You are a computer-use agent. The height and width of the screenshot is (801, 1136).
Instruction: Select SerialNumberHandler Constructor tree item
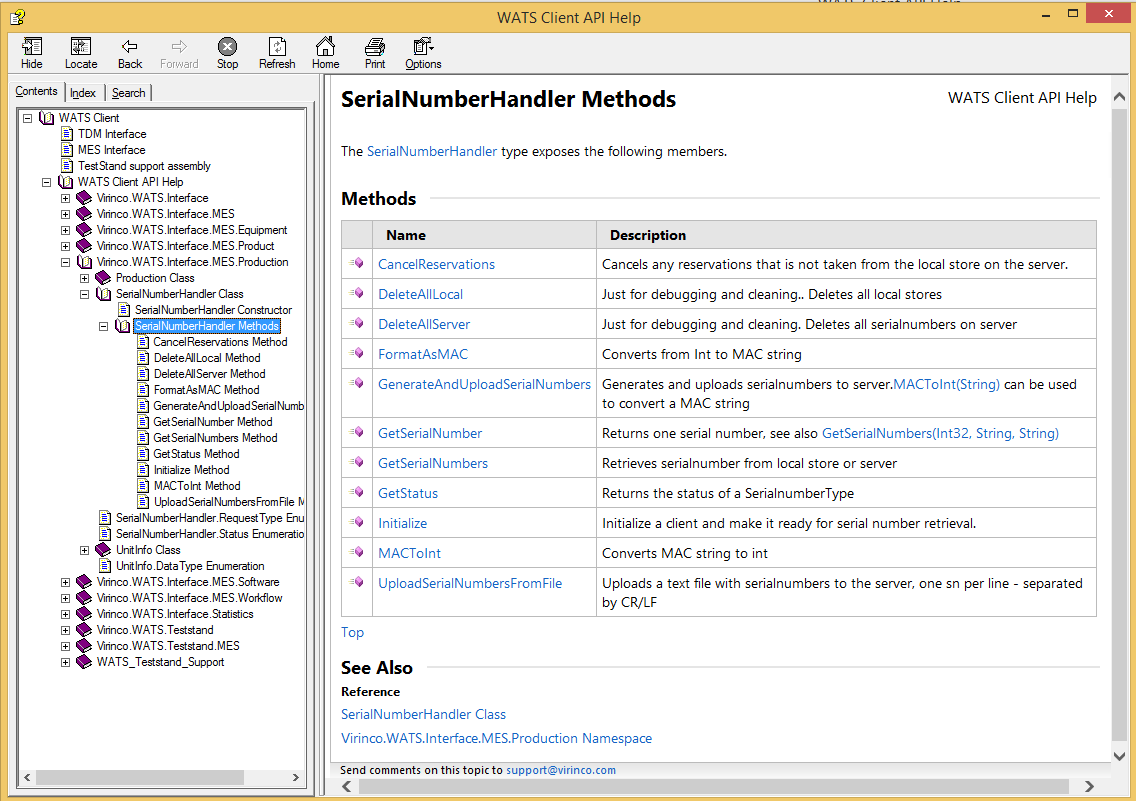[213, 310]
